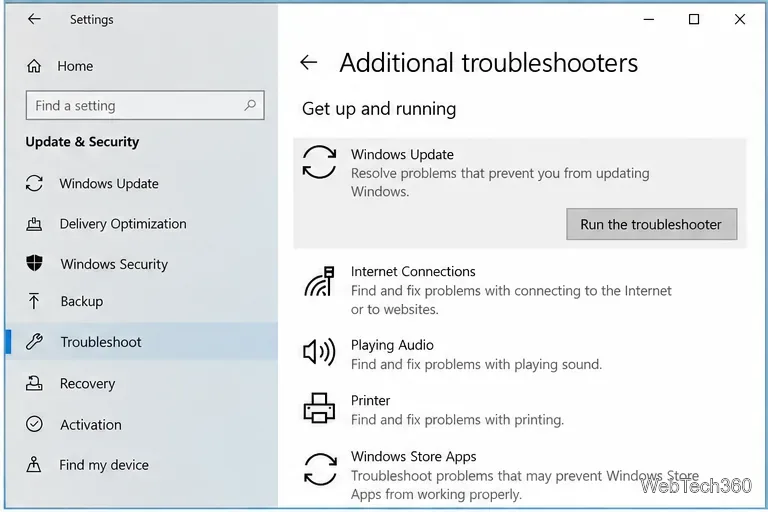The width and height of the screenshot is (768, 512).
Task: Click Resolve problems that prevent updating description
Action: click(500, 182)
